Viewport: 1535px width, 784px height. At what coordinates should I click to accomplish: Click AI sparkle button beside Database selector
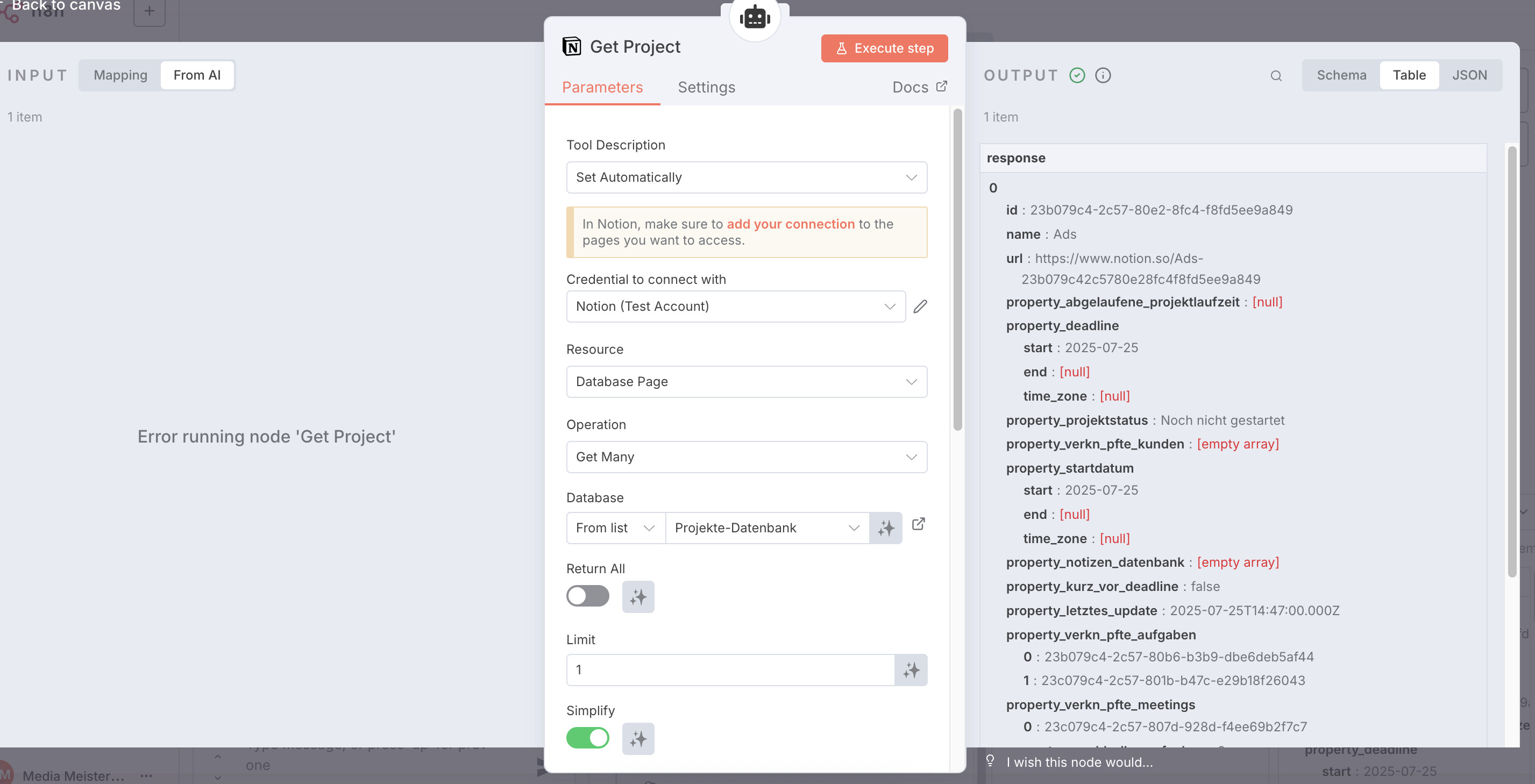(885, 528)
